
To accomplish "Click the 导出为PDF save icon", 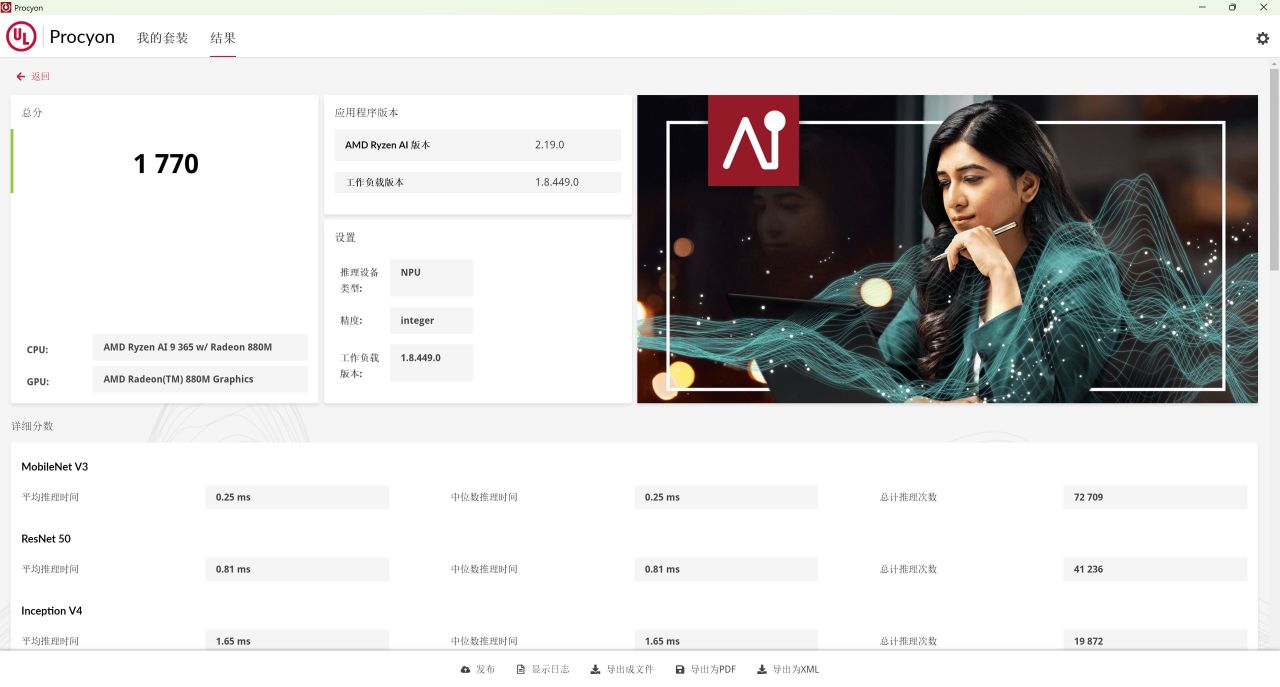I will coord(680,669).
